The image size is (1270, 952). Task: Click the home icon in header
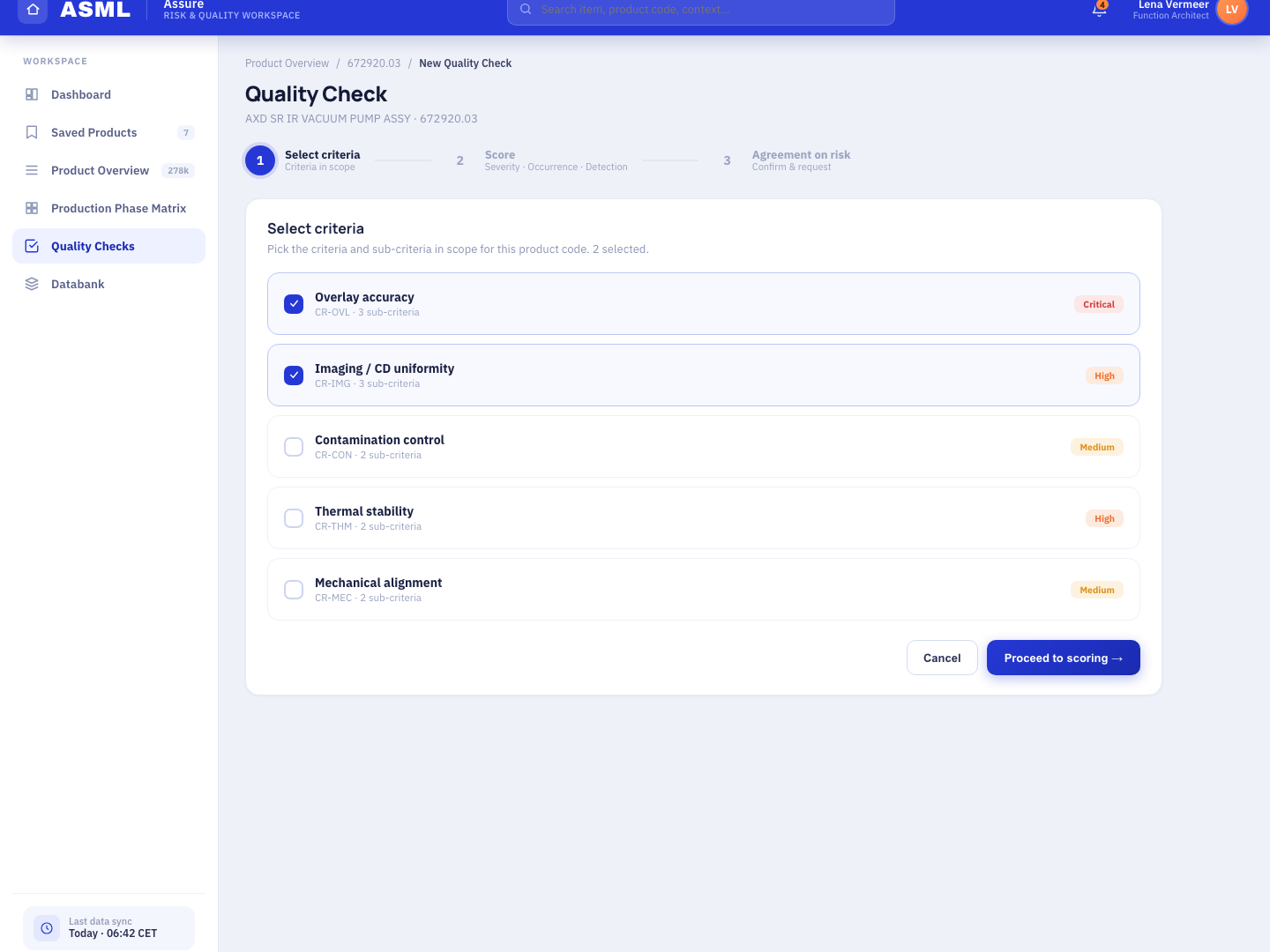pyautogui.click(x=33, y=10)
